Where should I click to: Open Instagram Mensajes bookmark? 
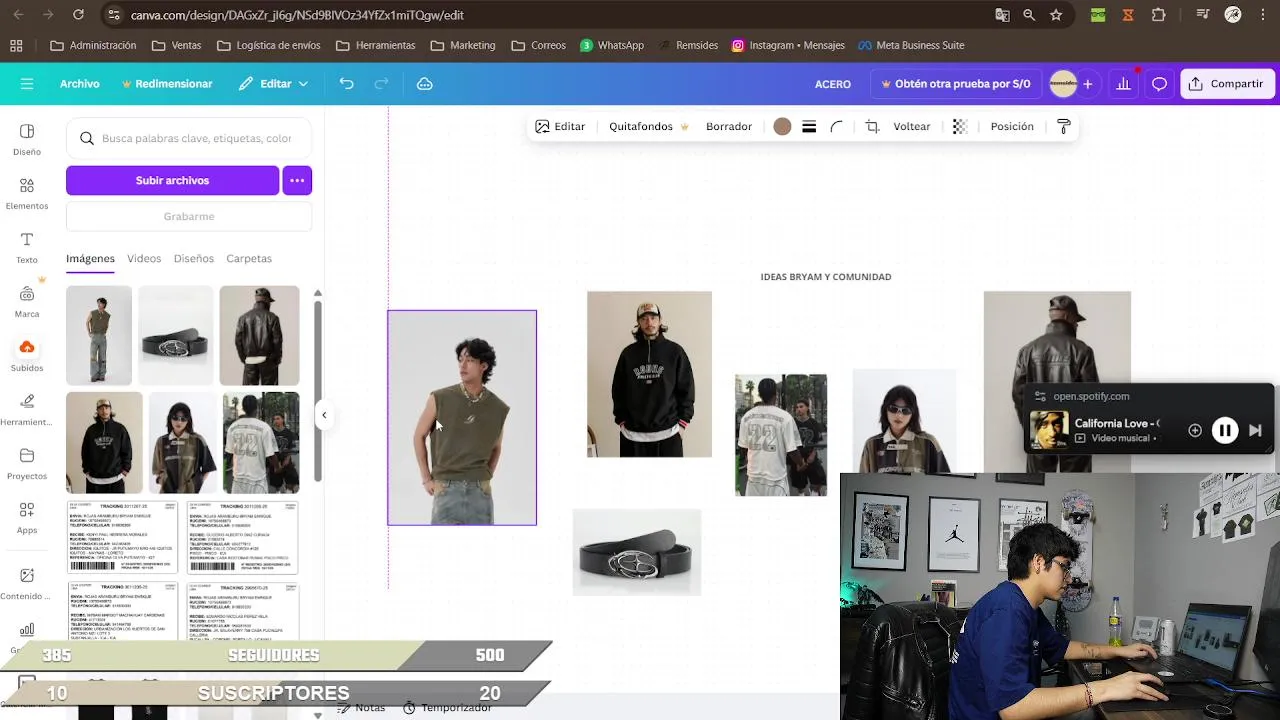pyautogui.click(x=788, y=46)
